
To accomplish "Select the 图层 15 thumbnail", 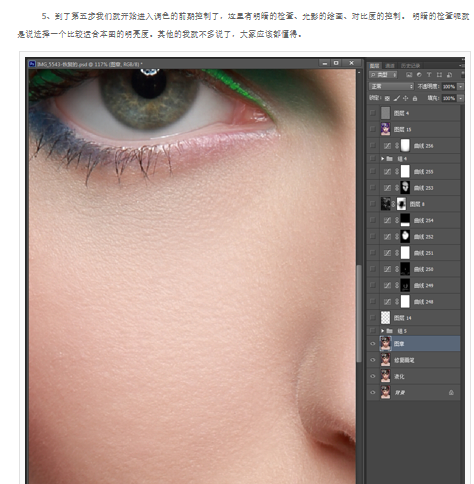I will tap(385, 129).
